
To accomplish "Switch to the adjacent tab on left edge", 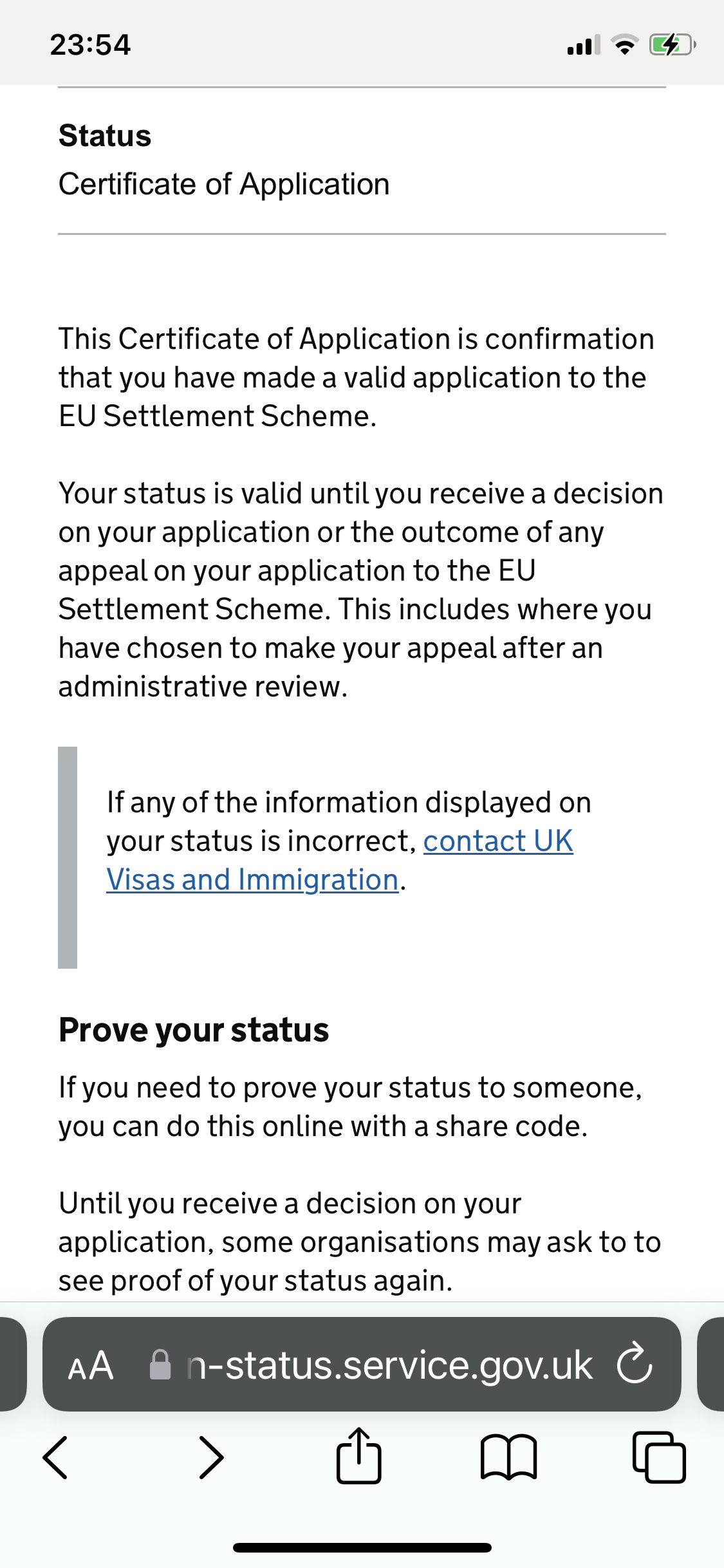I will point(13,1365).
